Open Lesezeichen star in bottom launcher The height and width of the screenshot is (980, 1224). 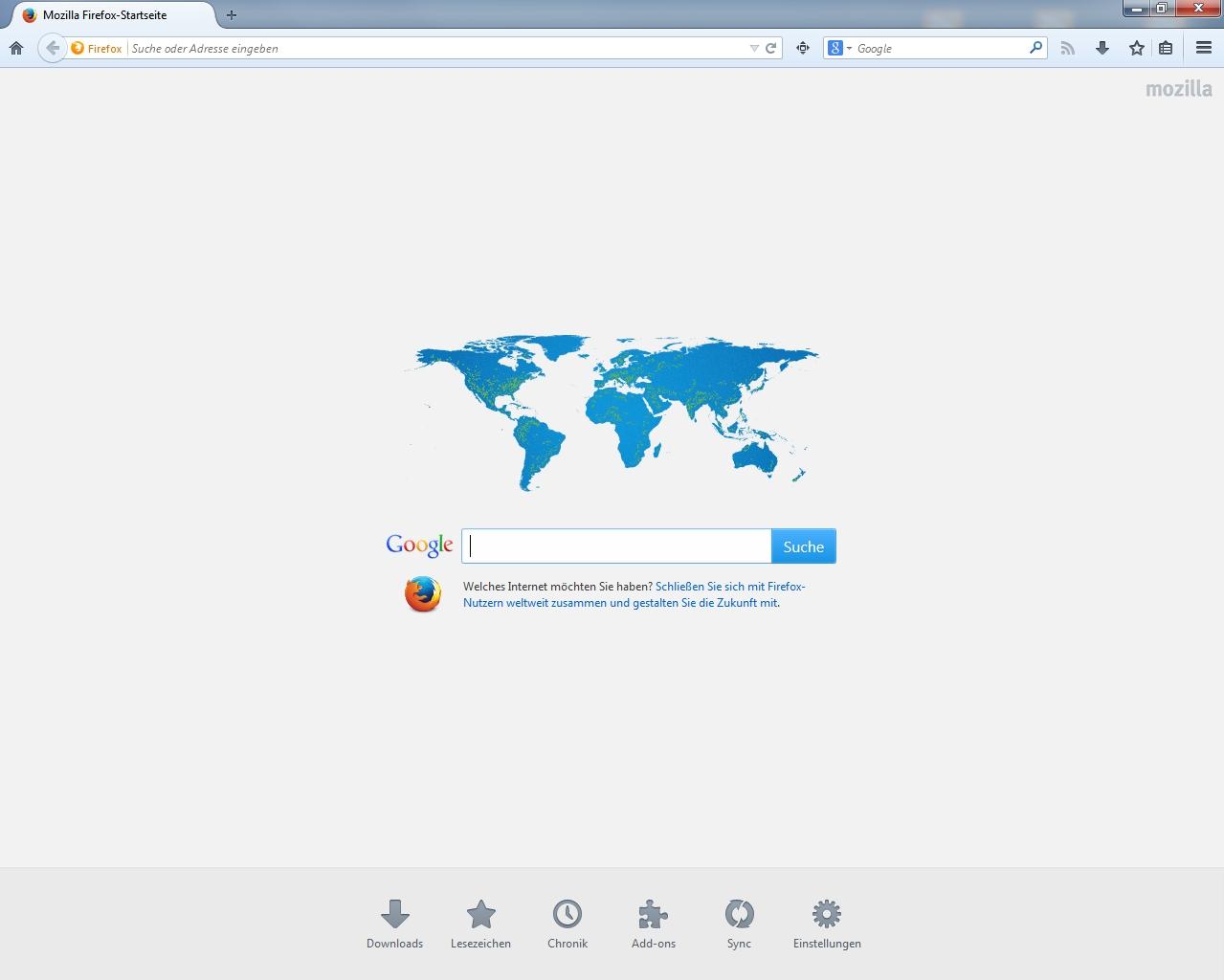[x=480, y=924]
